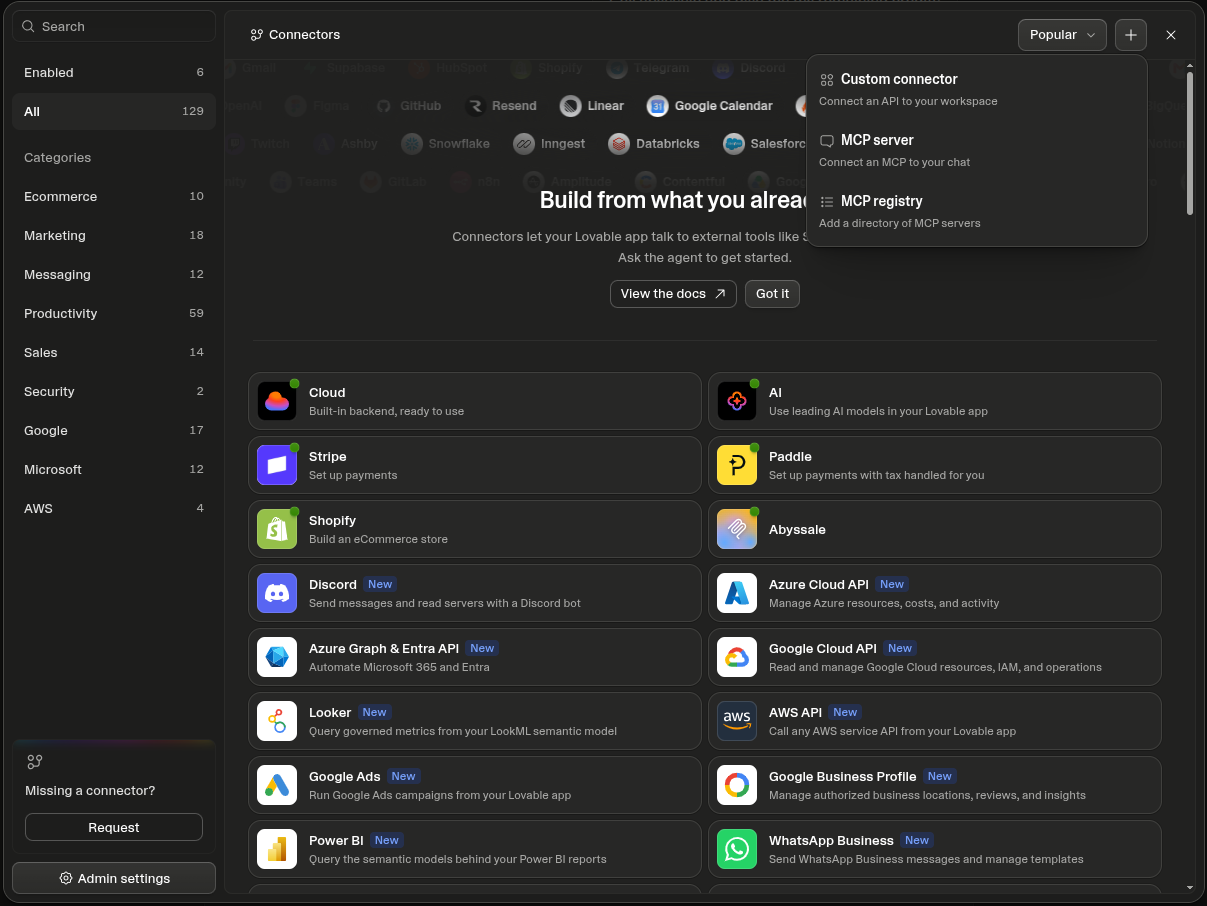Click the Google Calendar logo in banner
1207x906 pixels.
(x=657, y=106)
